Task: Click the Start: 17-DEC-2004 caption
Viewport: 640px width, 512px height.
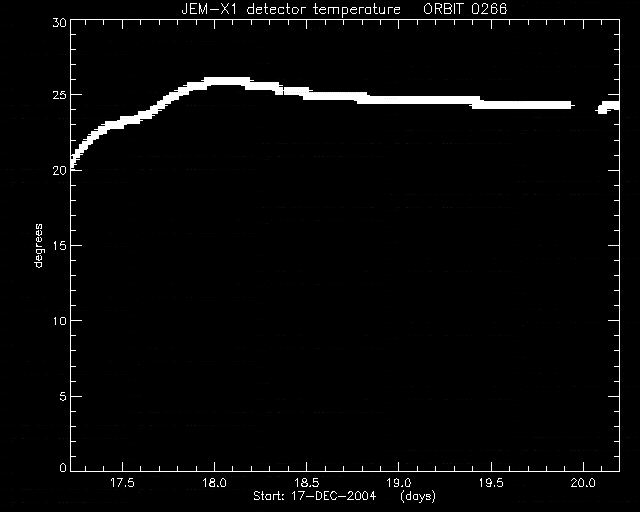Action: (314, 496)
